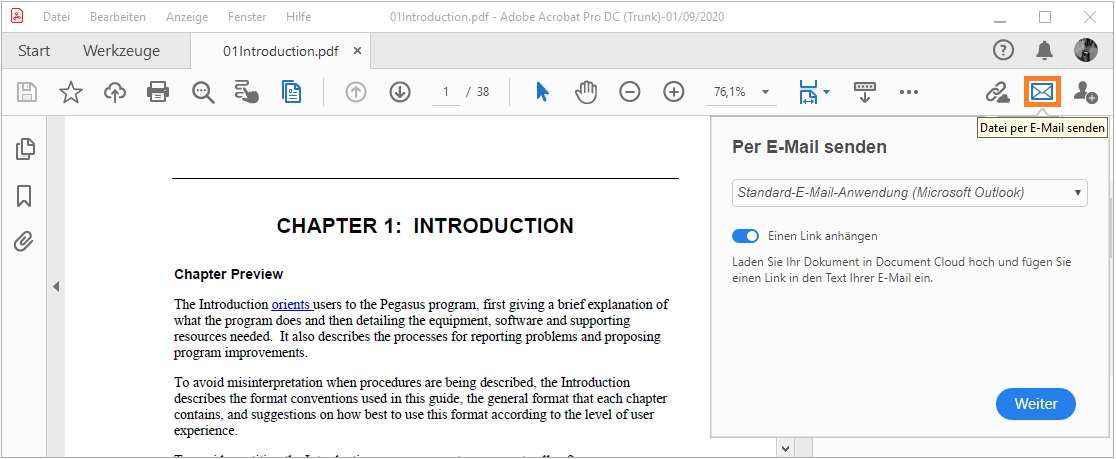This screenshot has width=1116, height=459.
Task: Click the page number field
Action: pyautogui.click(x=446, y=92)
